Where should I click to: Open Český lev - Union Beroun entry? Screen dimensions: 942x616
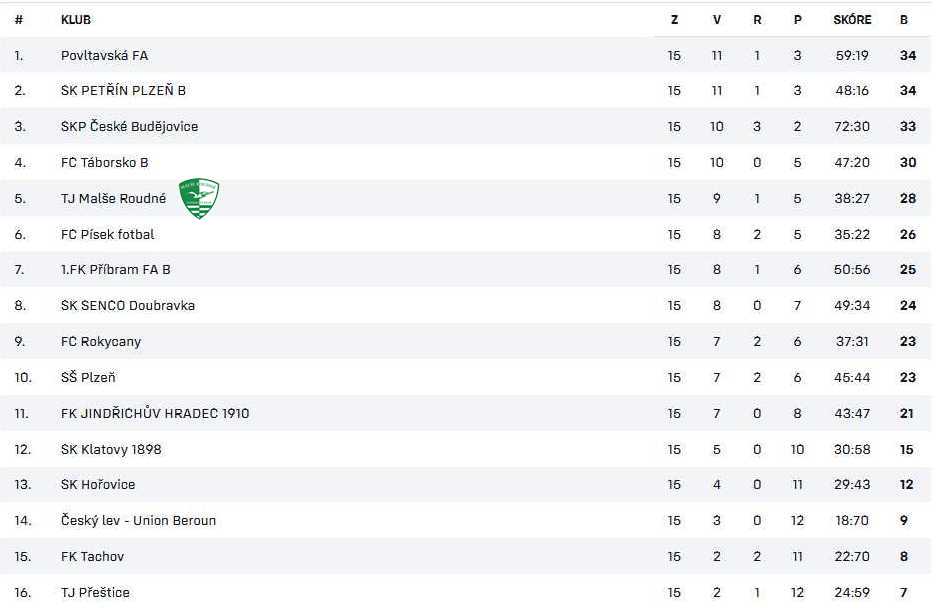(138, 520)
